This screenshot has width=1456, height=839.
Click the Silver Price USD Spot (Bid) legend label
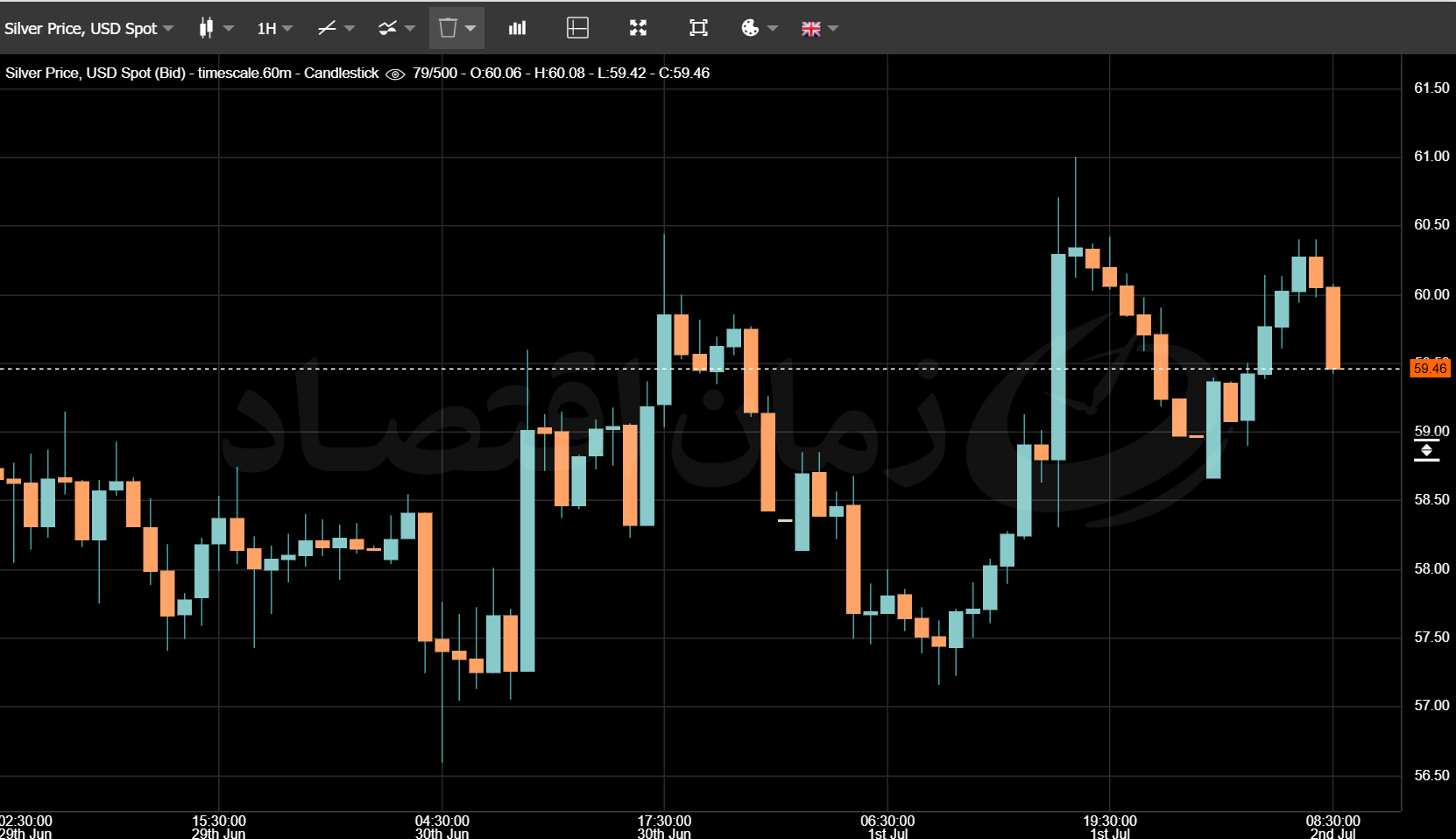tap(95, 73)
